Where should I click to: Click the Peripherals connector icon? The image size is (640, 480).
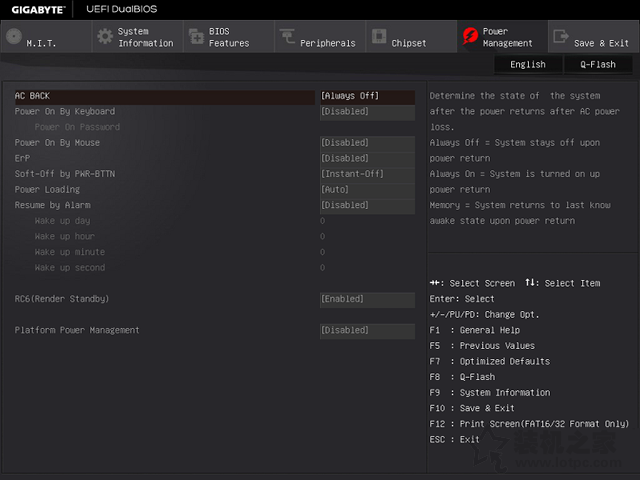[x=288, y=37]
